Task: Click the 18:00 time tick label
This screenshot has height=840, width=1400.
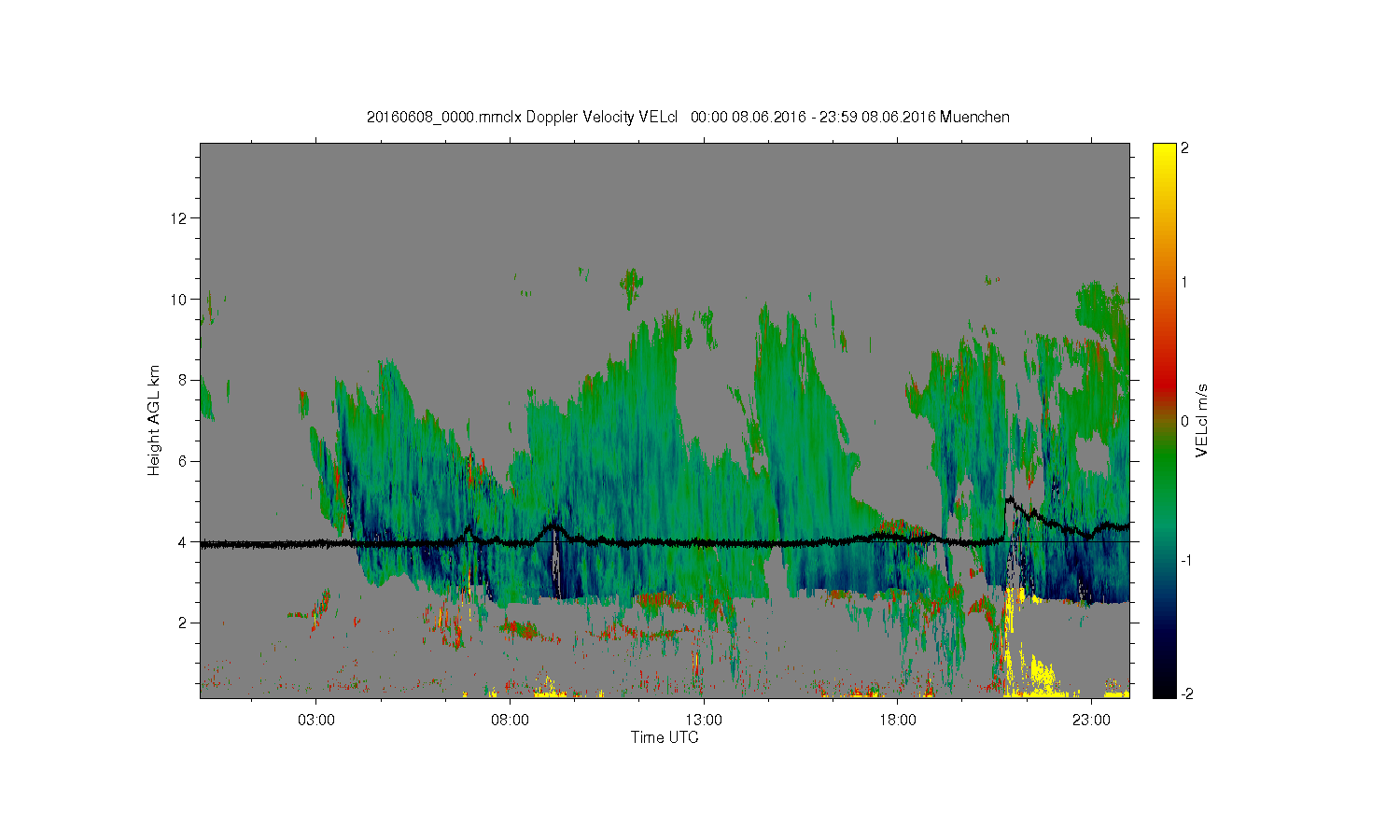Action: [x=897, y=721]
